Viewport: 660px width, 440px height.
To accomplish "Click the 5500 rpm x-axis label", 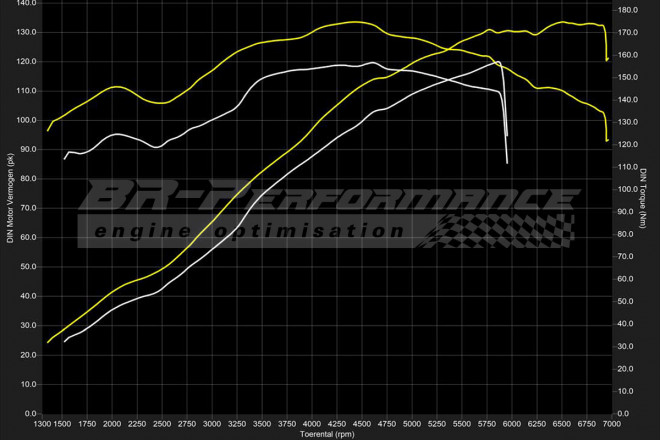I will pyautogui.click(x=461, y=424).
